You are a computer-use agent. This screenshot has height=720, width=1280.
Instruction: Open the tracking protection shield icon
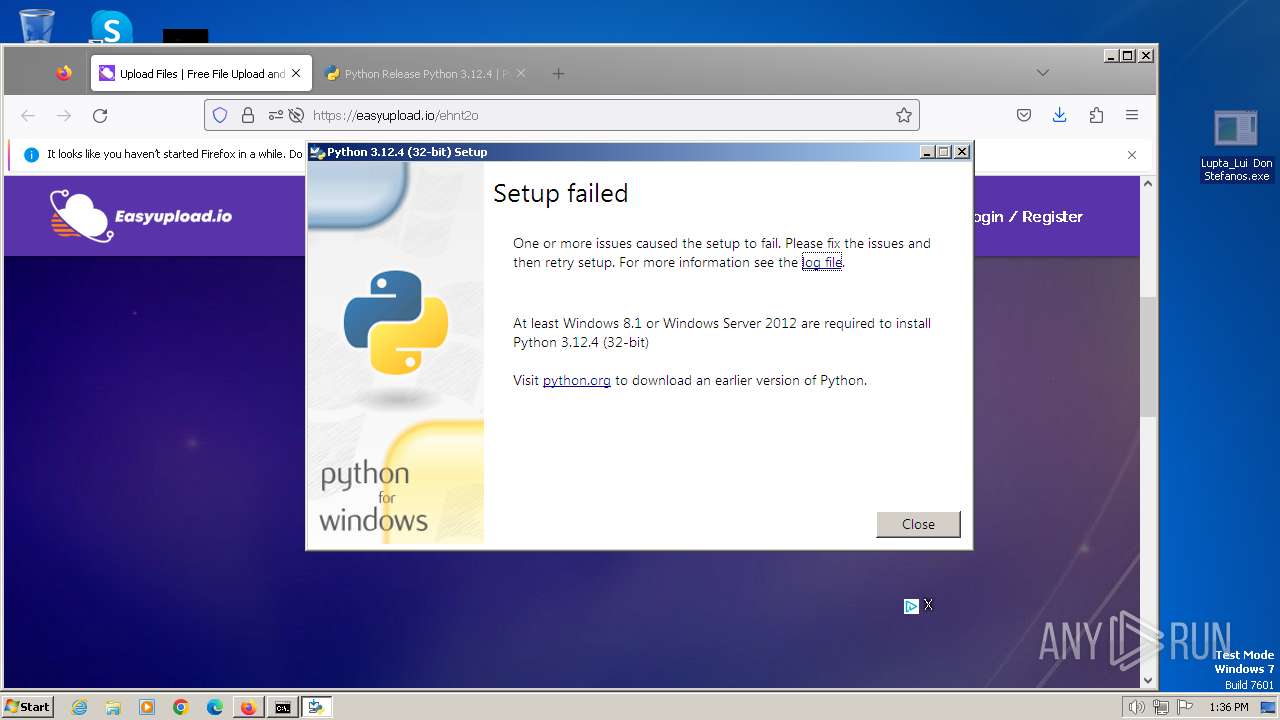point(220,115)
